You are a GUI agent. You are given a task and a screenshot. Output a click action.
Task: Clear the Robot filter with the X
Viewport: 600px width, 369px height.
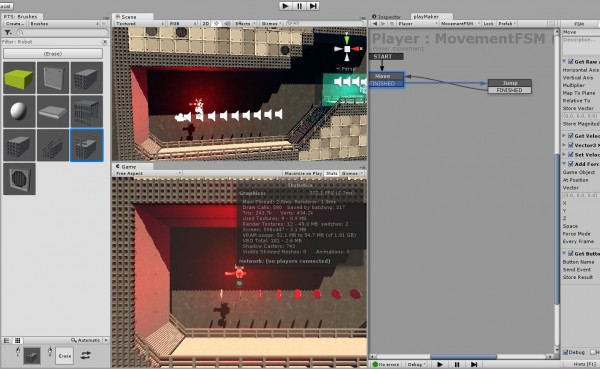click(104, 42)
